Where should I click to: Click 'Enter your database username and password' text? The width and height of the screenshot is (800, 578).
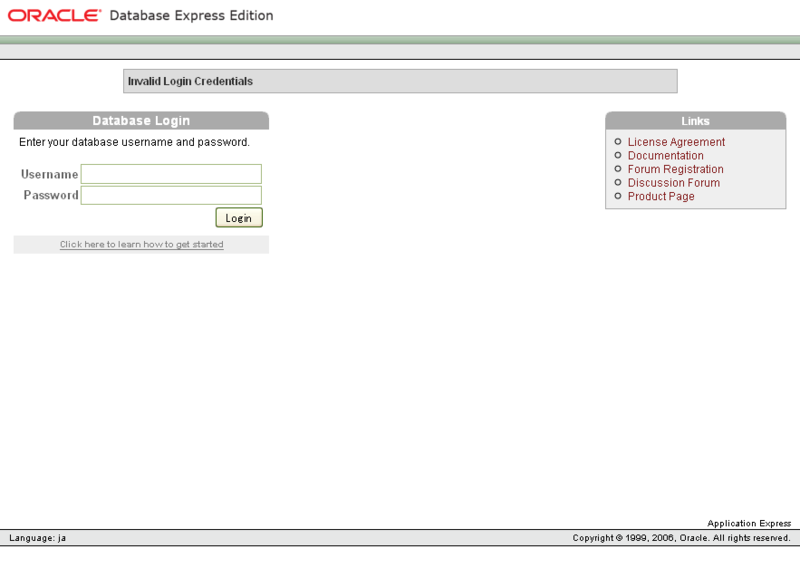pyautogui.click(x=134, y=142)
